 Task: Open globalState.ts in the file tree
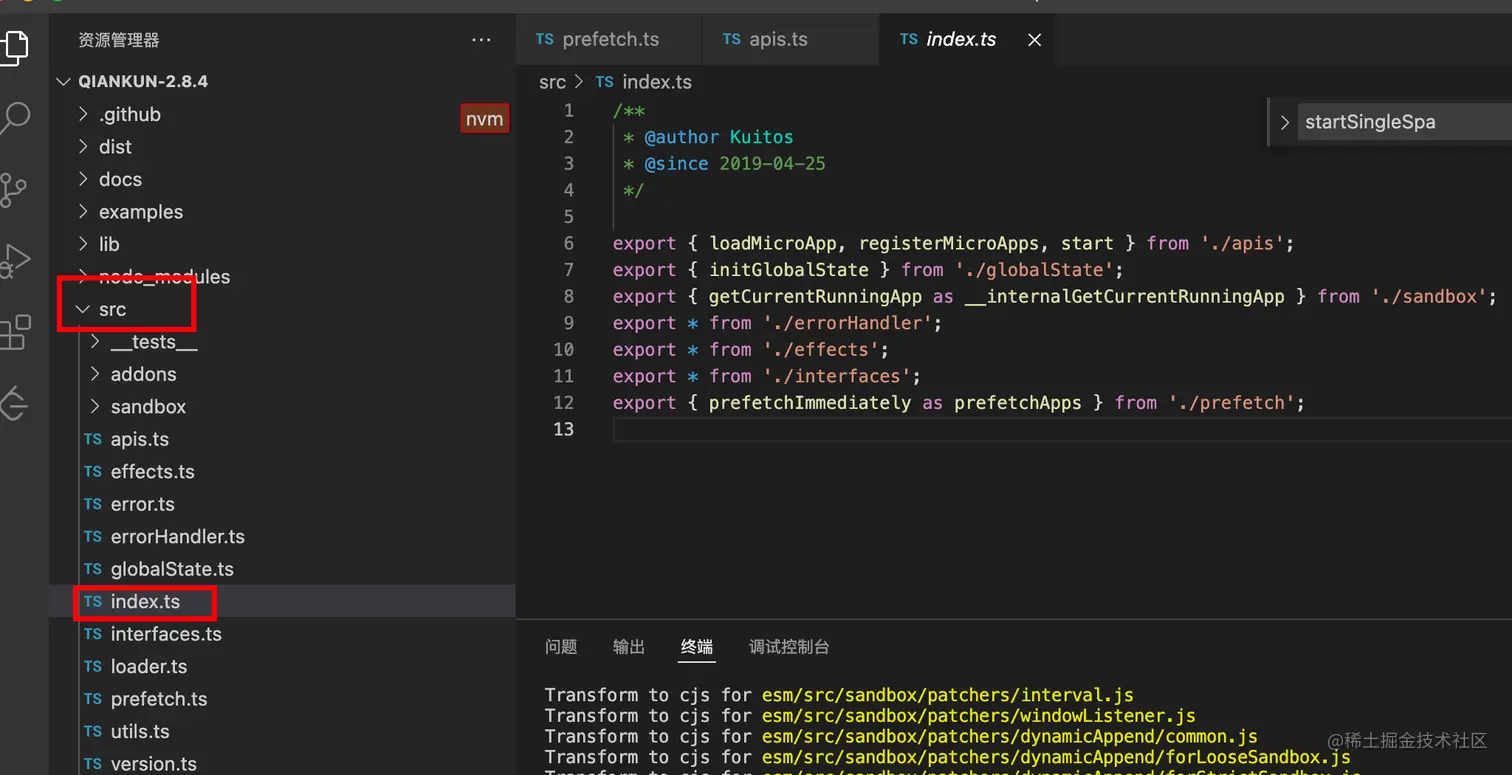point(172,570)
